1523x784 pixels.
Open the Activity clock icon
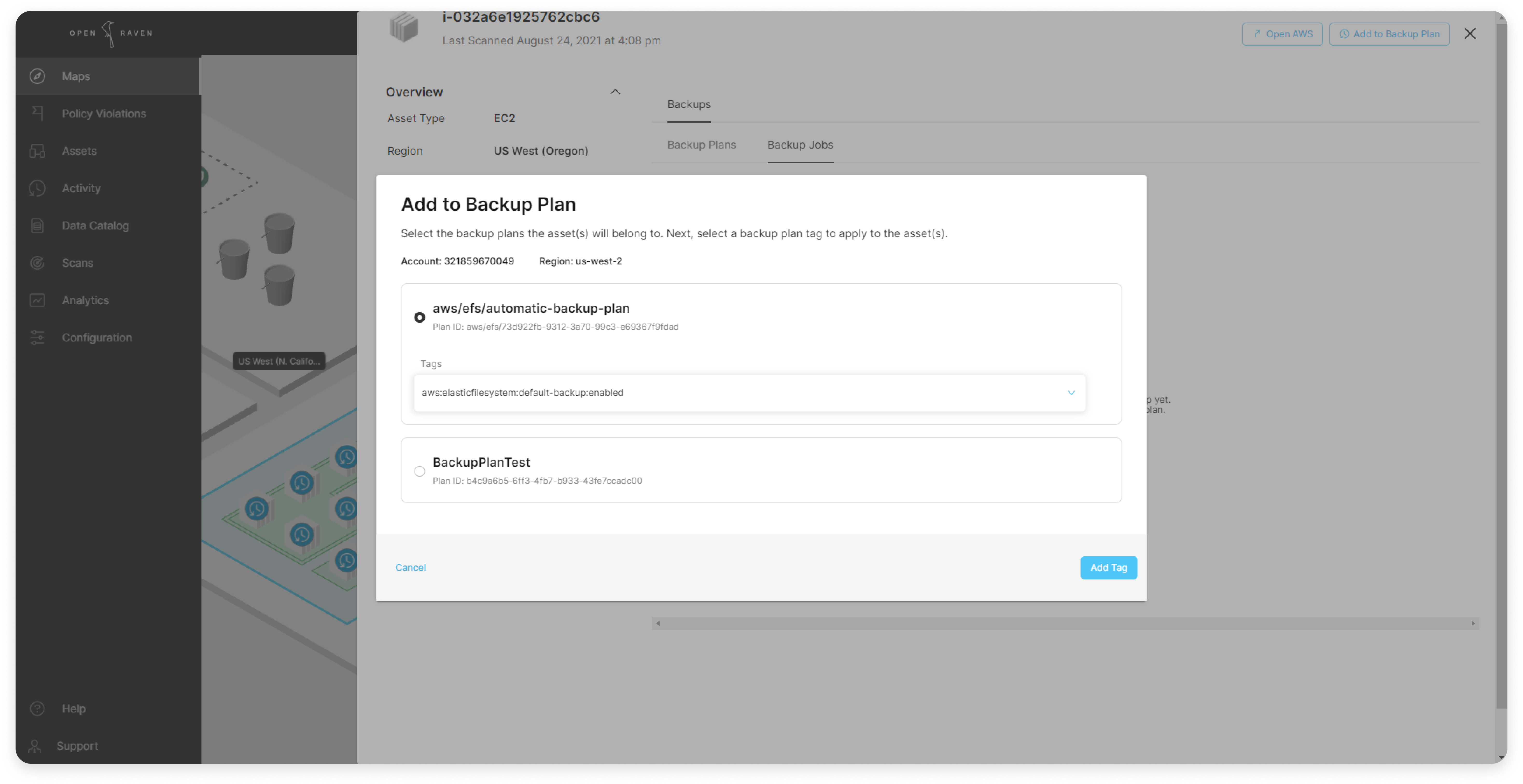tap(37, 188)
